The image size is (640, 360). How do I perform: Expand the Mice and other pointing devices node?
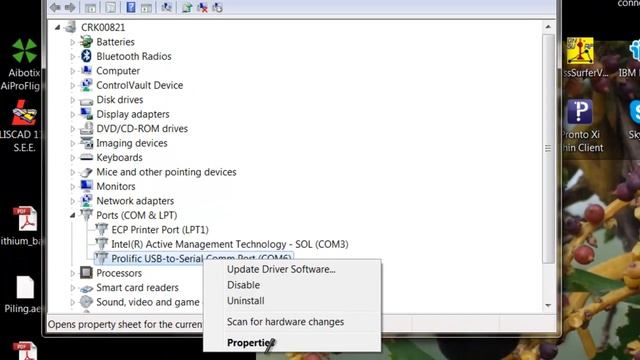[x=73, y=172]
